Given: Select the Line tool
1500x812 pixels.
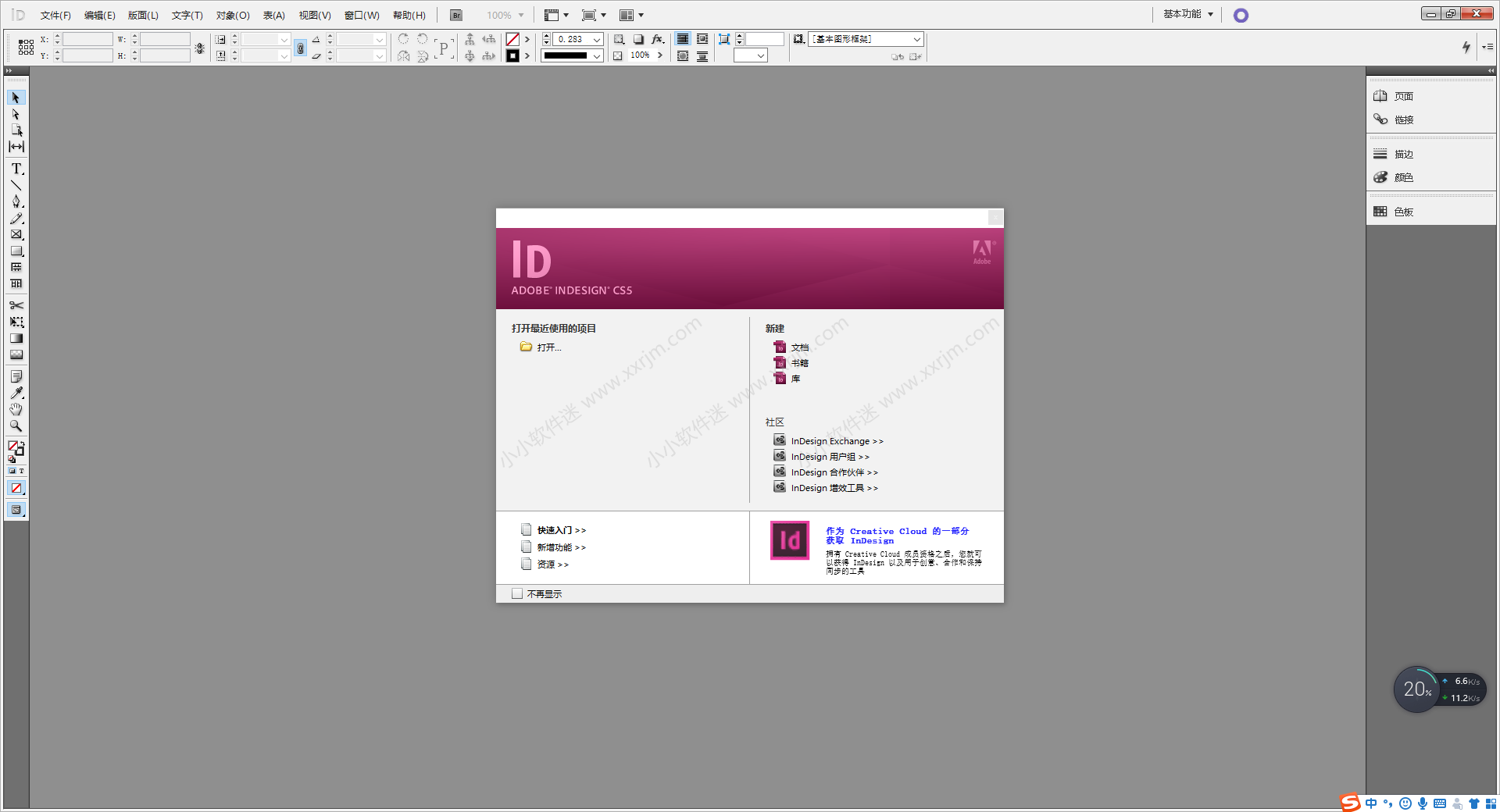Looking at the screenshot, I should 16,185.
